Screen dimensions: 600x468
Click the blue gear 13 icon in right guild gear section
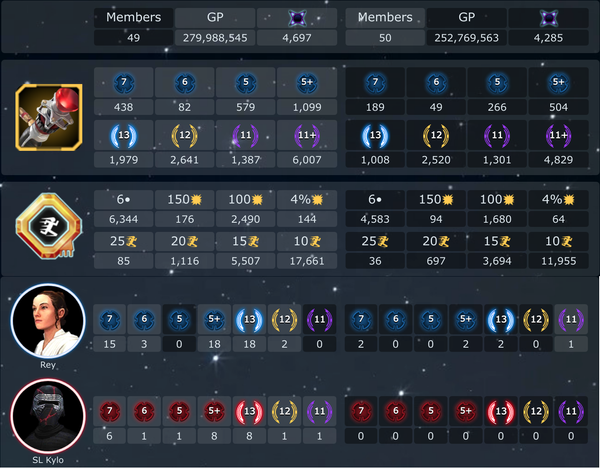click(375, 135)
